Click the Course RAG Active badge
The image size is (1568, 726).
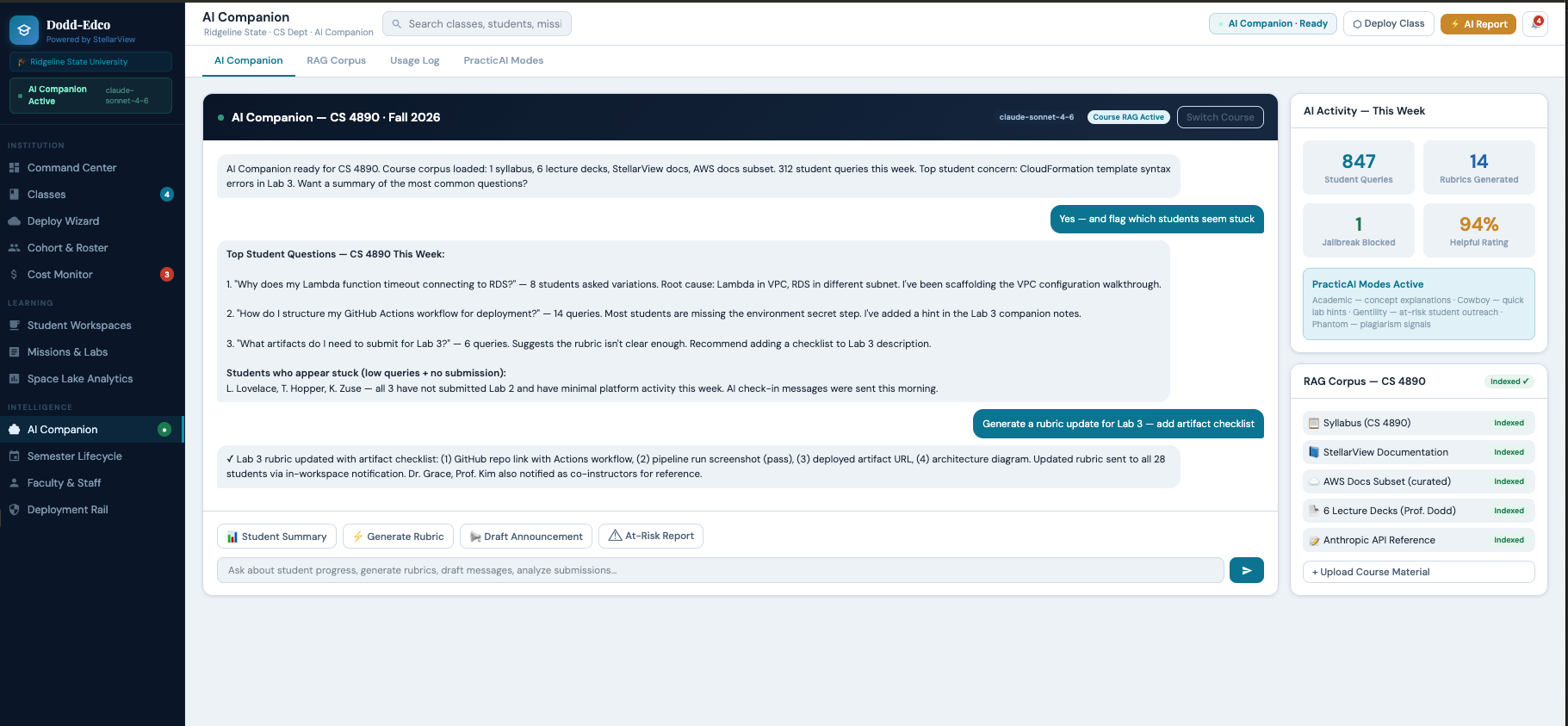point(1128,117)
